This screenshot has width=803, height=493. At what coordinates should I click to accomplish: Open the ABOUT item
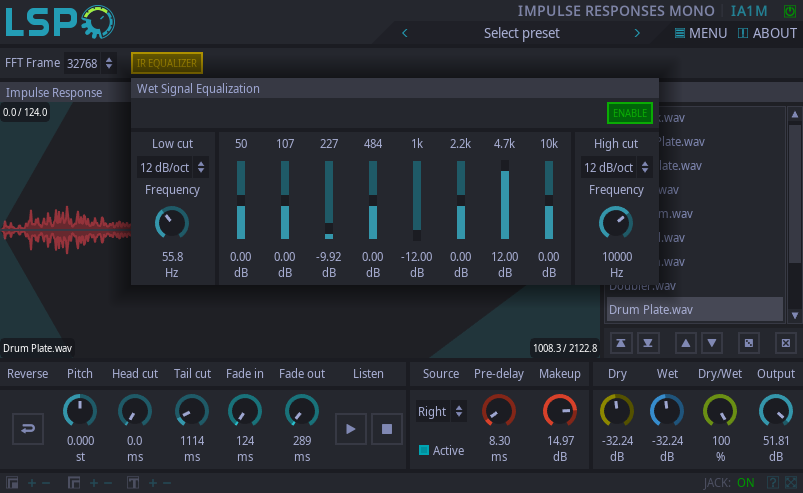[767, 33]
